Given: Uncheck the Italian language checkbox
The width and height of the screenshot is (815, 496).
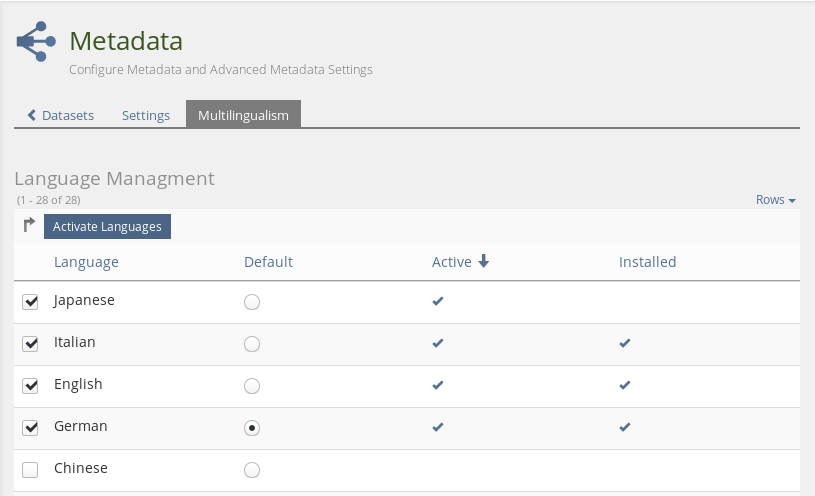Looking at the screenshot, I should pos(30,344).
